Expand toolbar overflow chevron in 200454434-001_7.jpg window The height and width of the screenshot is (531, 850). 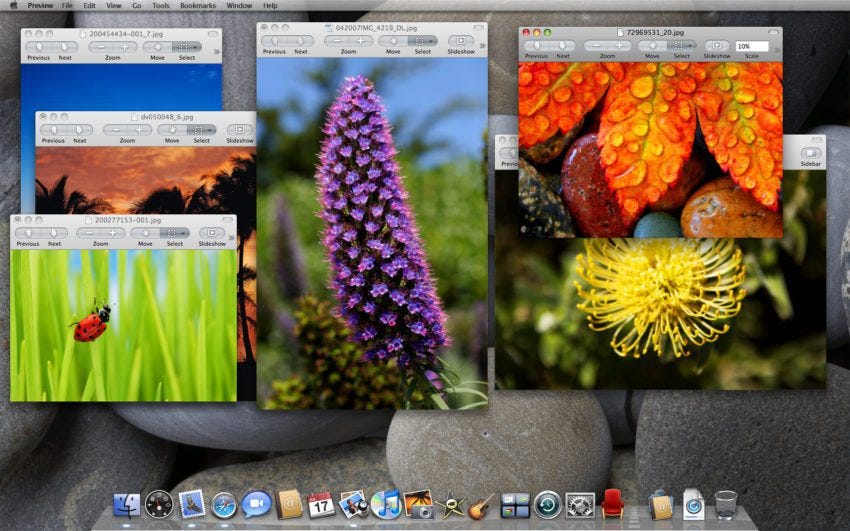(217, 51)
